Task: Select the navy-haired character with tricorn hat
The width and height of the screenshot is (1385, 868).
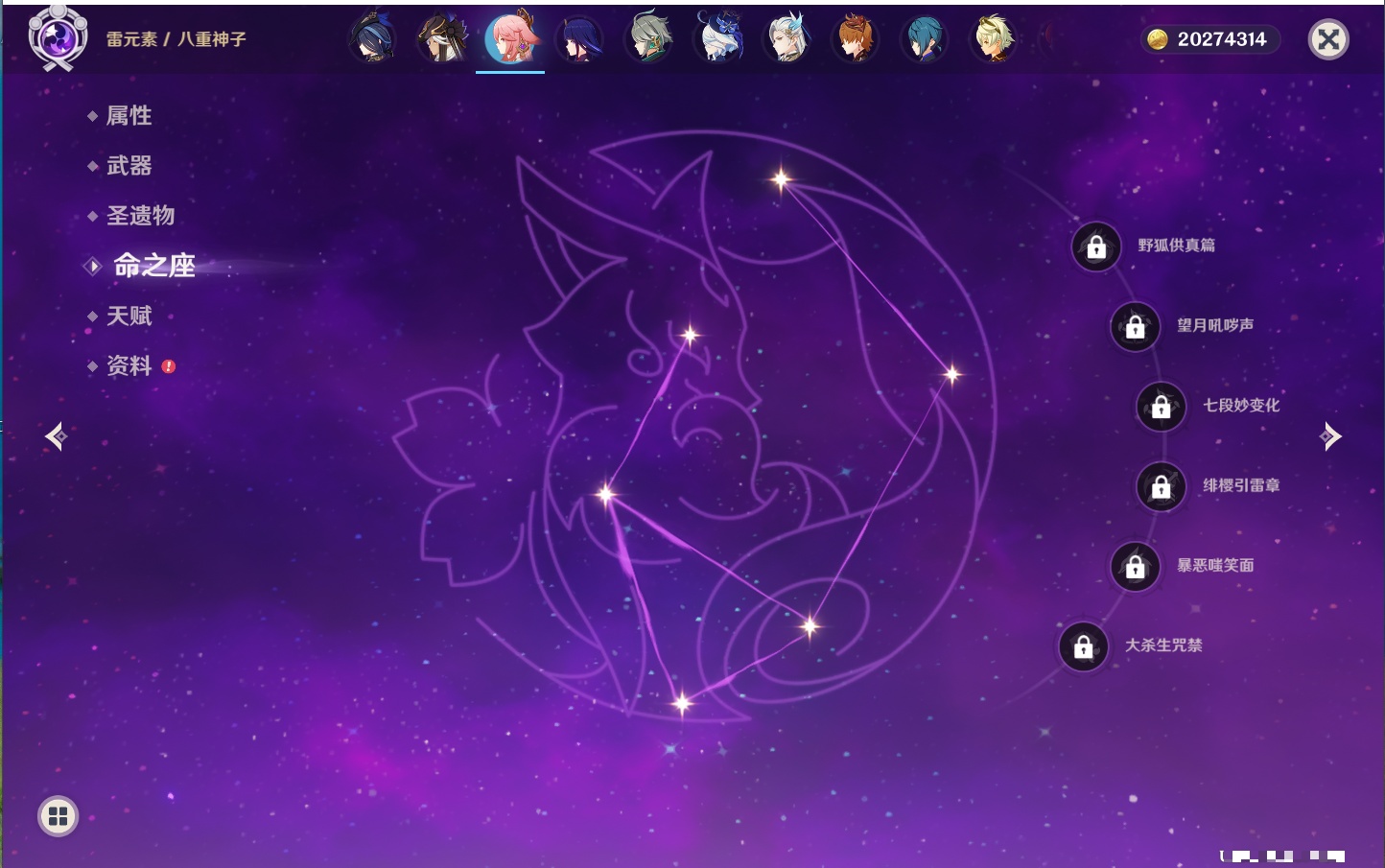Action: pyautogui.click(x=372, y=38)
